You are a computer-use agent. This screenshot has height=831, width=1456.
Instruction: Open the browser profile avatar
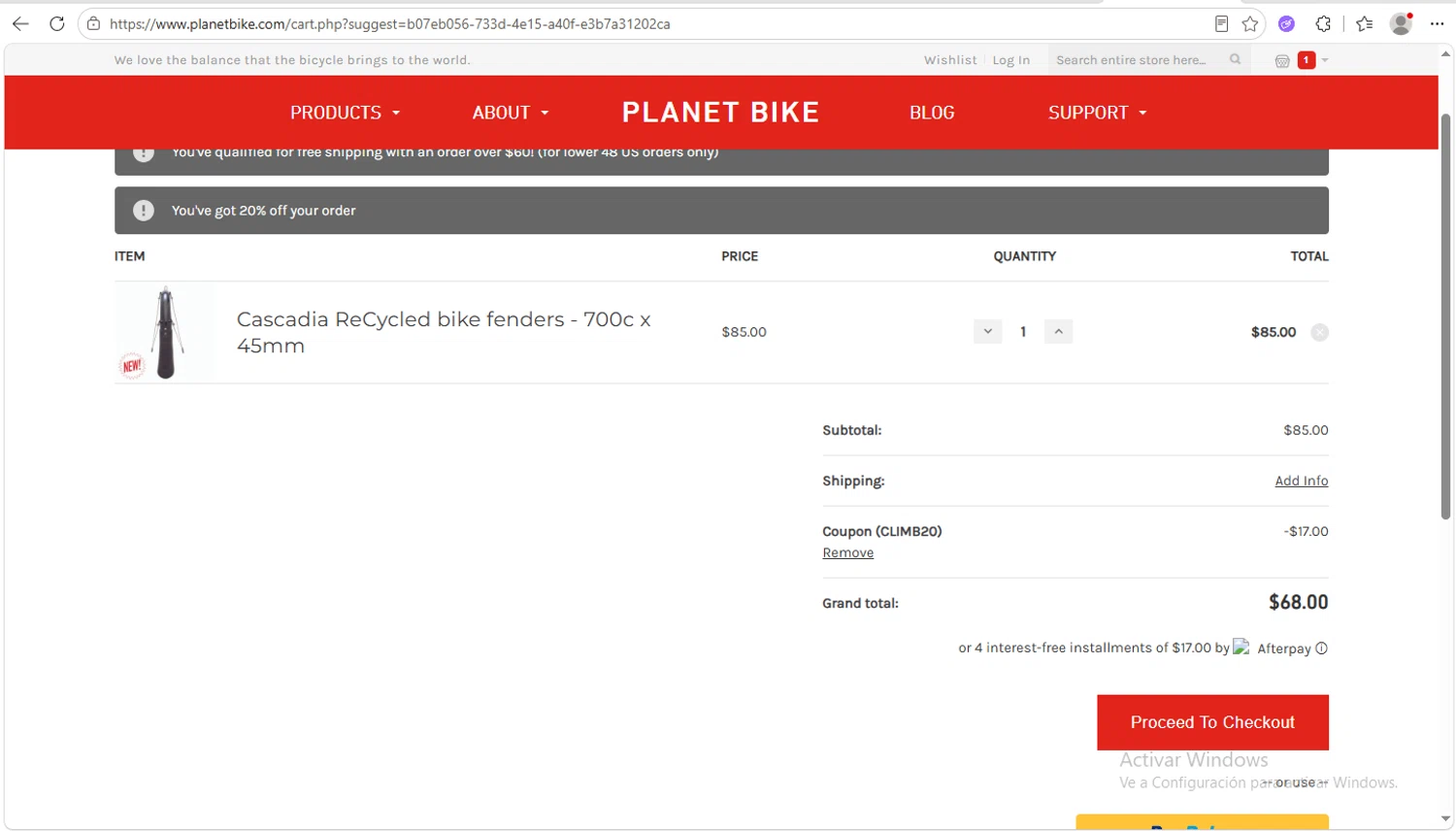point(1401,24)
